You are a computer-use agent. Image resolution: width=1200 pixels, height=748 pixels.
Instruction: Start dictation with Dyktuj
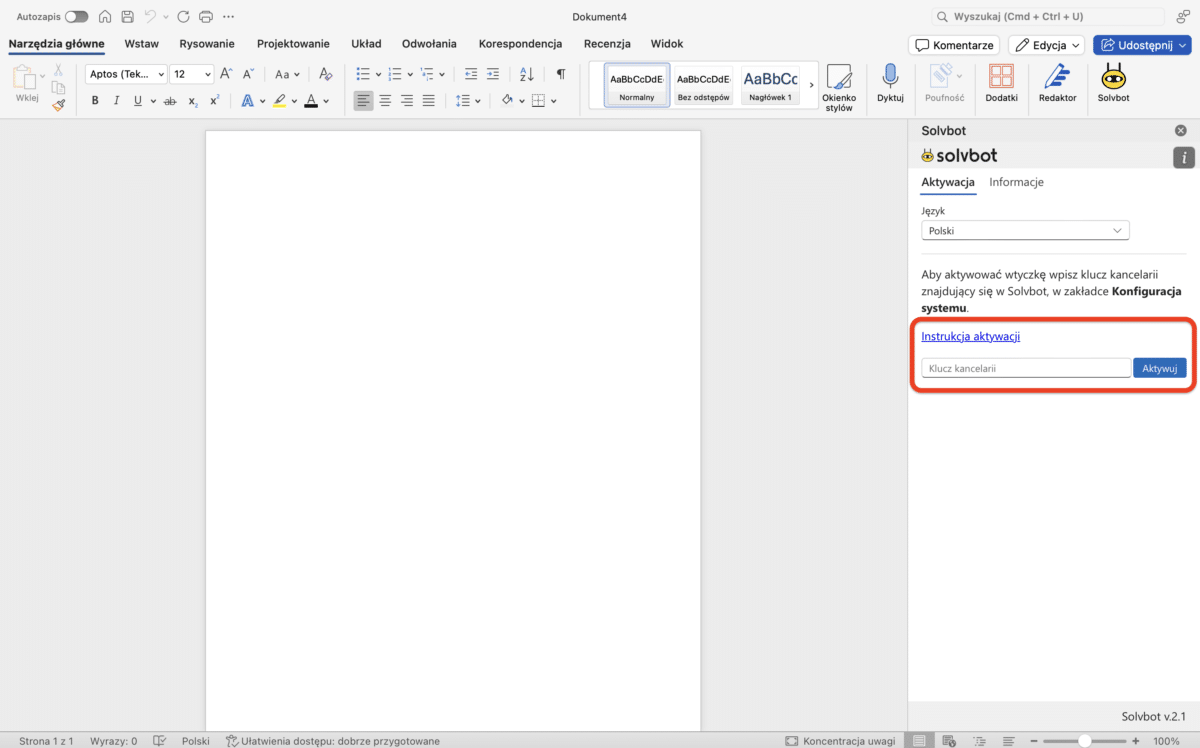(890, 84)
